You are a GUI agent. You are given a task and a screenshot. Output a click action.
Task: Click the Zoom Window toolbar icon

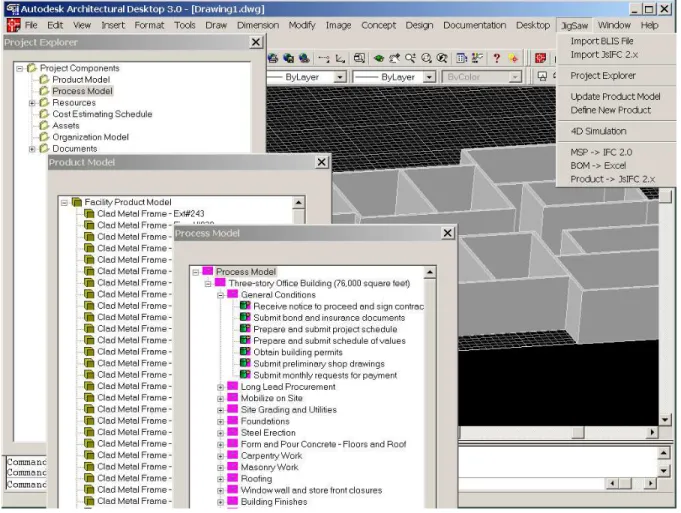(426, 58)
